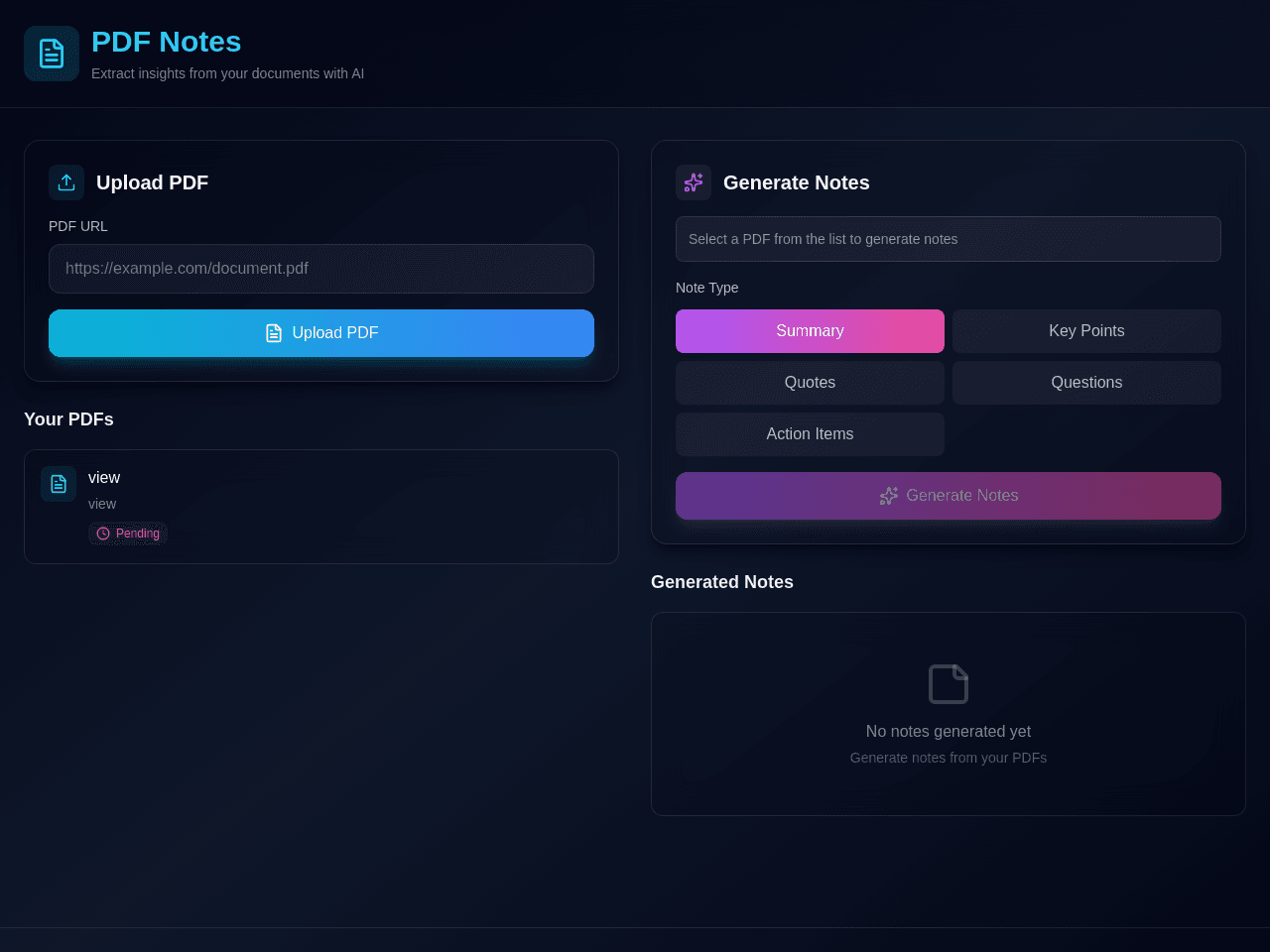Image resolution: width=1270 pixels, height=952 pixels.
Task: Pick the Action Items note type
Action: coord(810,434)
